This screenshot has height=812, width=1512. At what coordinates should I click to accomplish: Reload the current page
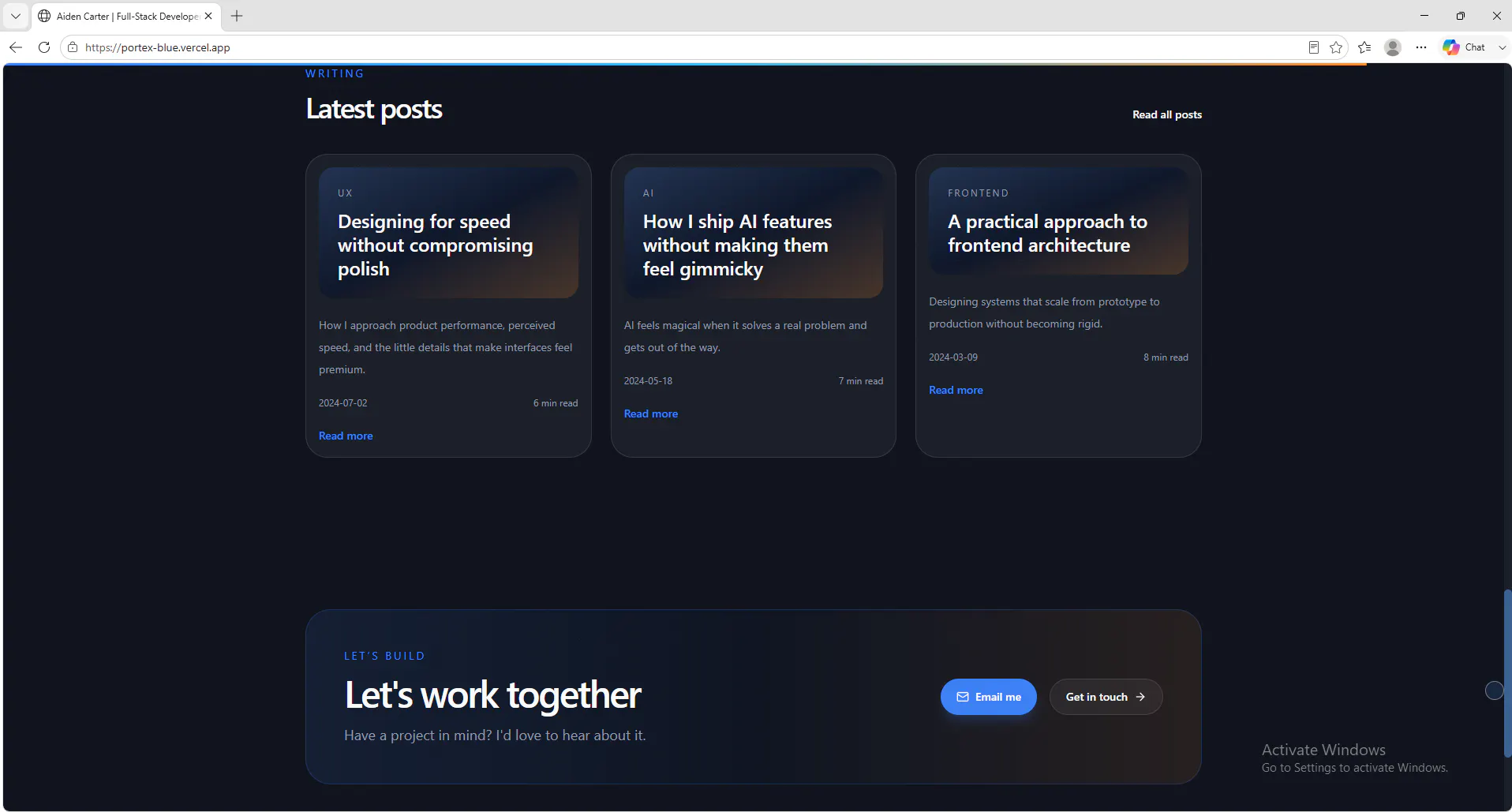[44, 47]
